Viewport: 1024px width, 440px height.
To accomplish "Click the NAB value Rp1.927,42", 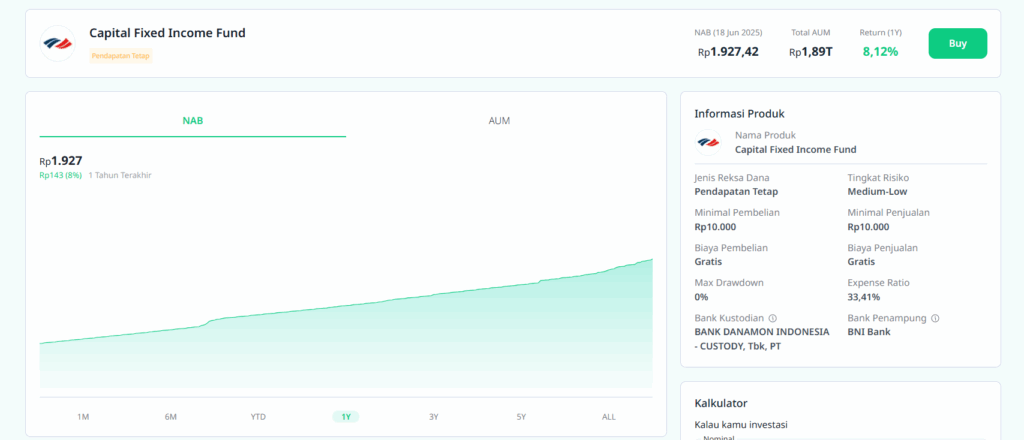I will [x=728, y=52].
